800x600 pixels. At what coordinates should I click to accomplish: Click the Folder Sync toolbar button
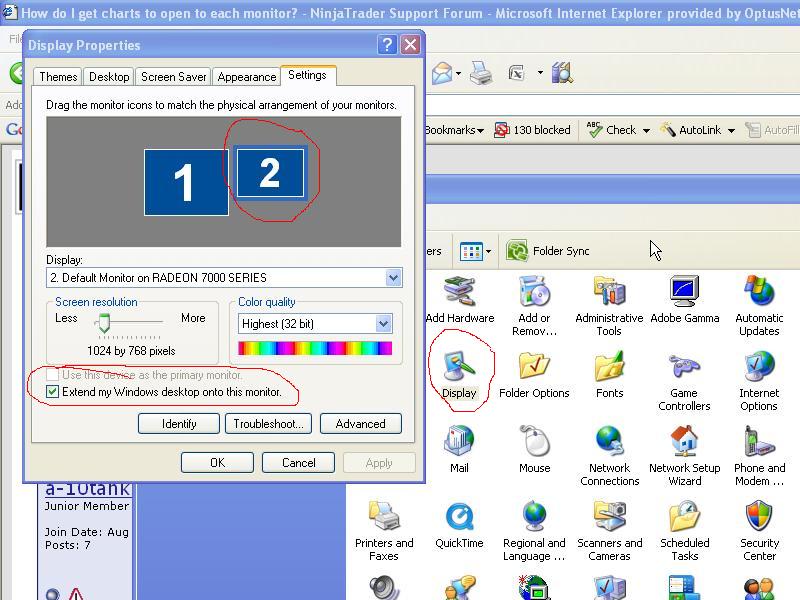[547, 251]
